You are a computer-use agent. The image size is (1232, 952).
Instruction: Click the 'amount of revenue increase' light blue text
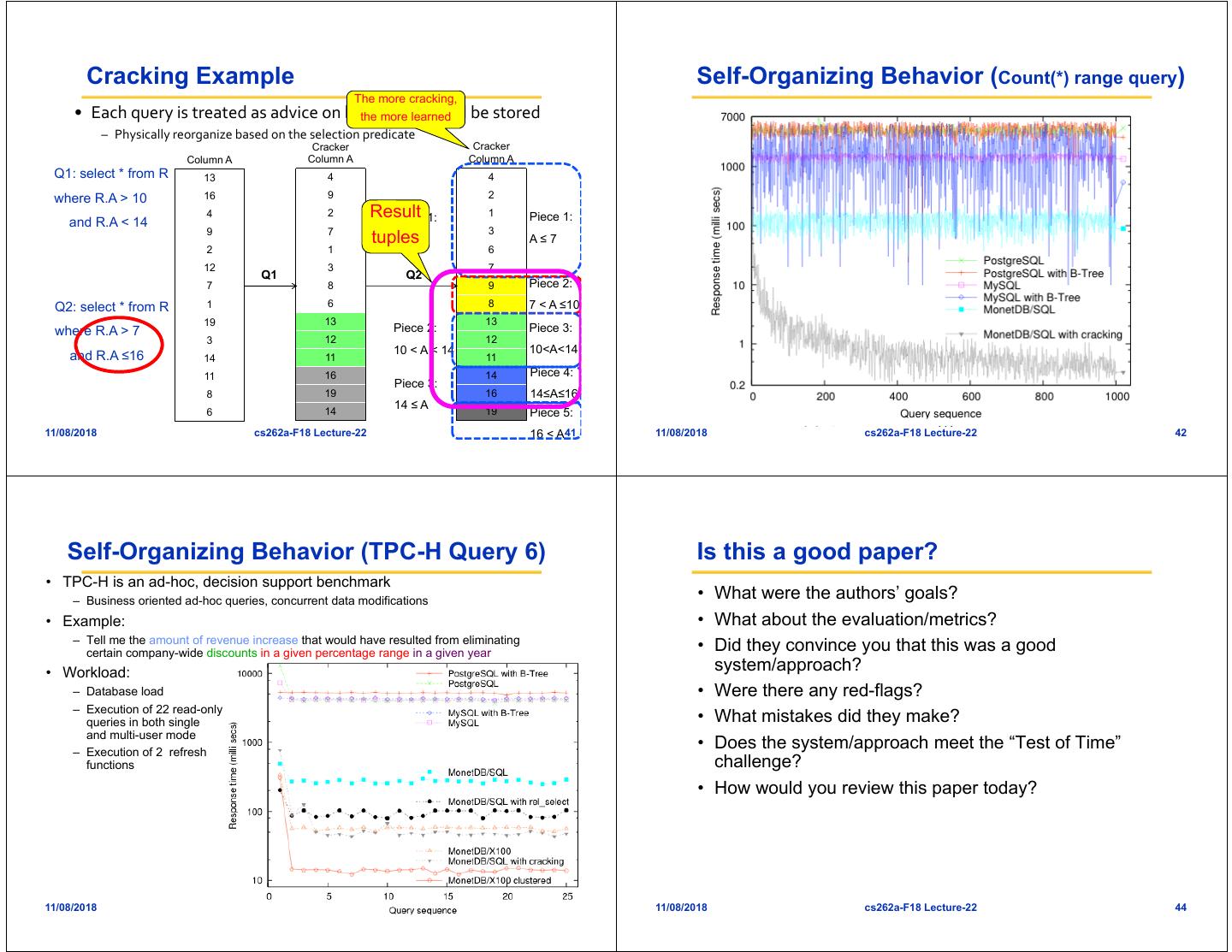pos(223,640)
